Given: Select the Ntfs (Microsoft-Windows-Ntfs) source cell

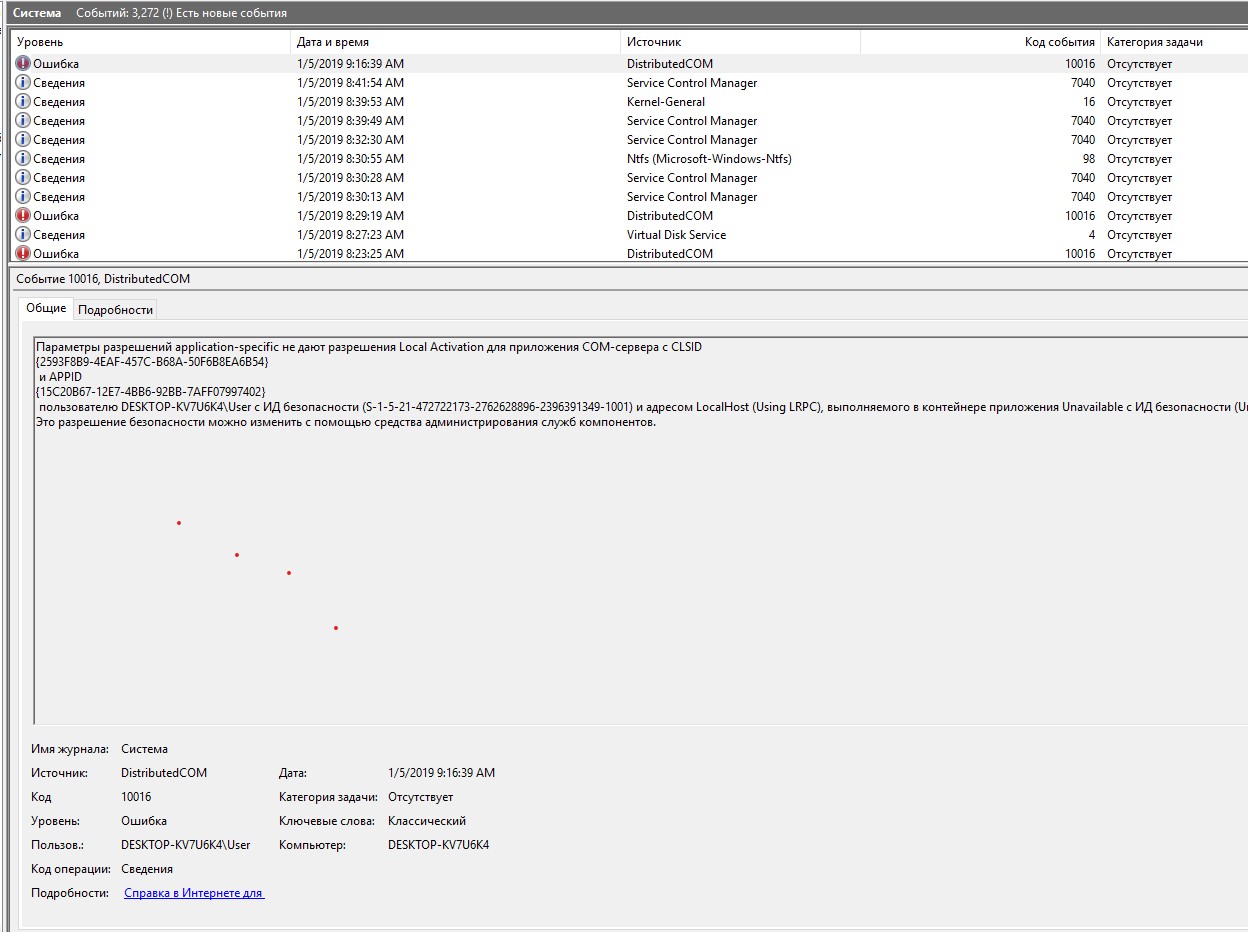Looking at the screenshot, I should coord(709,159).
